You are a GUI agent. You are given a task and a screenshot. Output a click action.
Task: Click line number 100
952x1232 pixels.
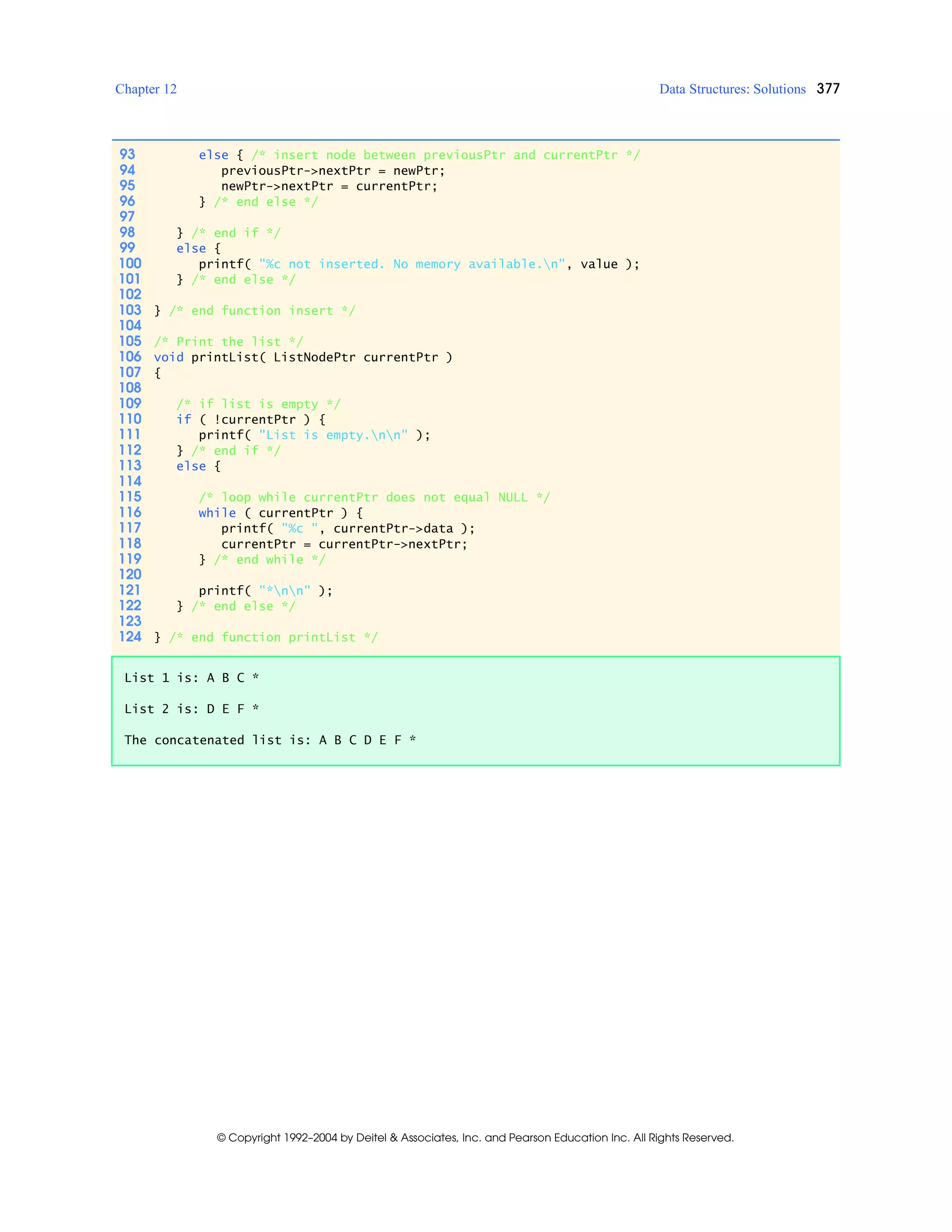tap(130, 264)
